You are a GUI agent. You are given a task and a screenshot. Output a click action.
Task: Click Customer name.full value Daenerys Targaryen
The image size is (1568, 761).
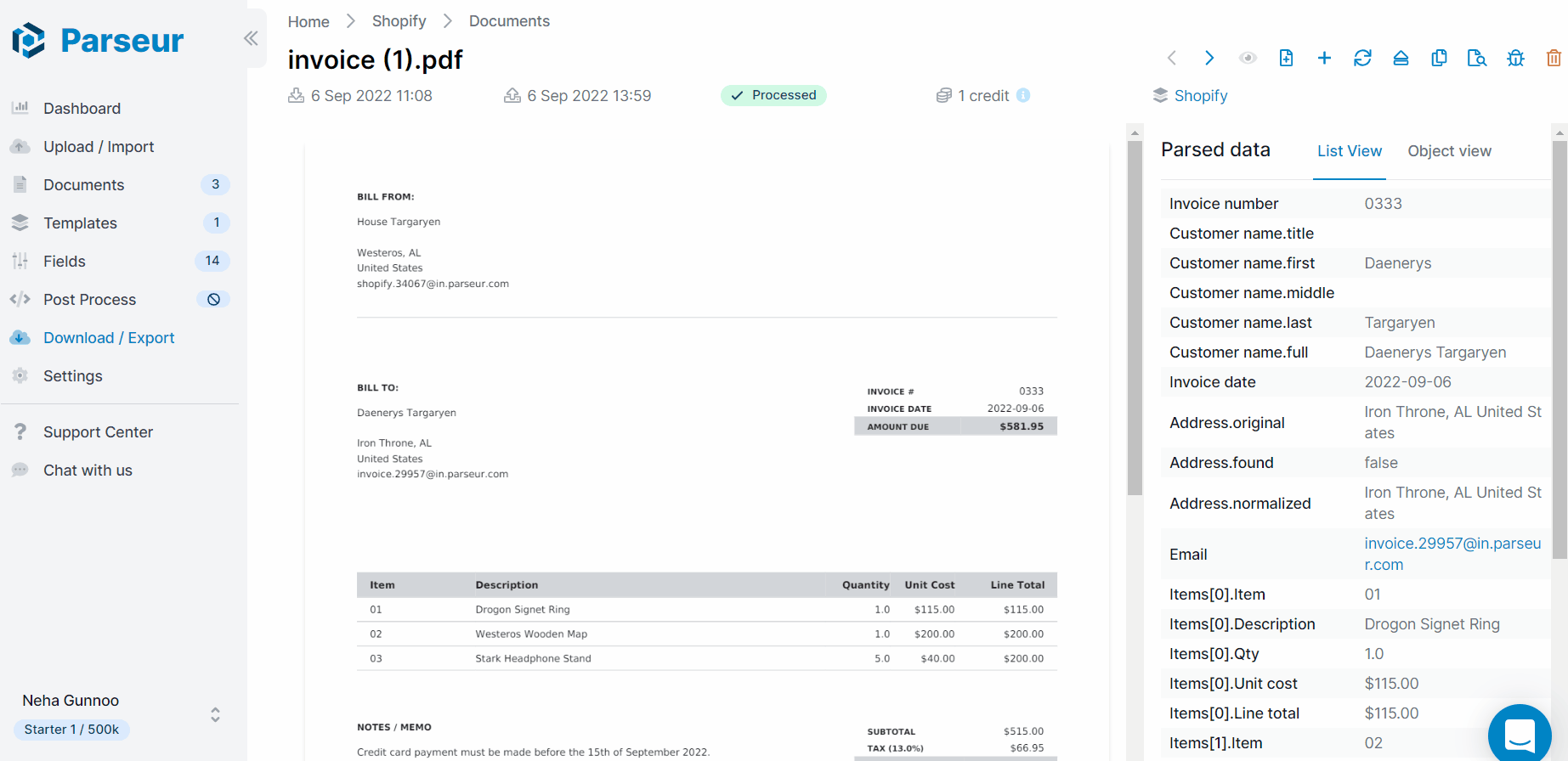1435,352
